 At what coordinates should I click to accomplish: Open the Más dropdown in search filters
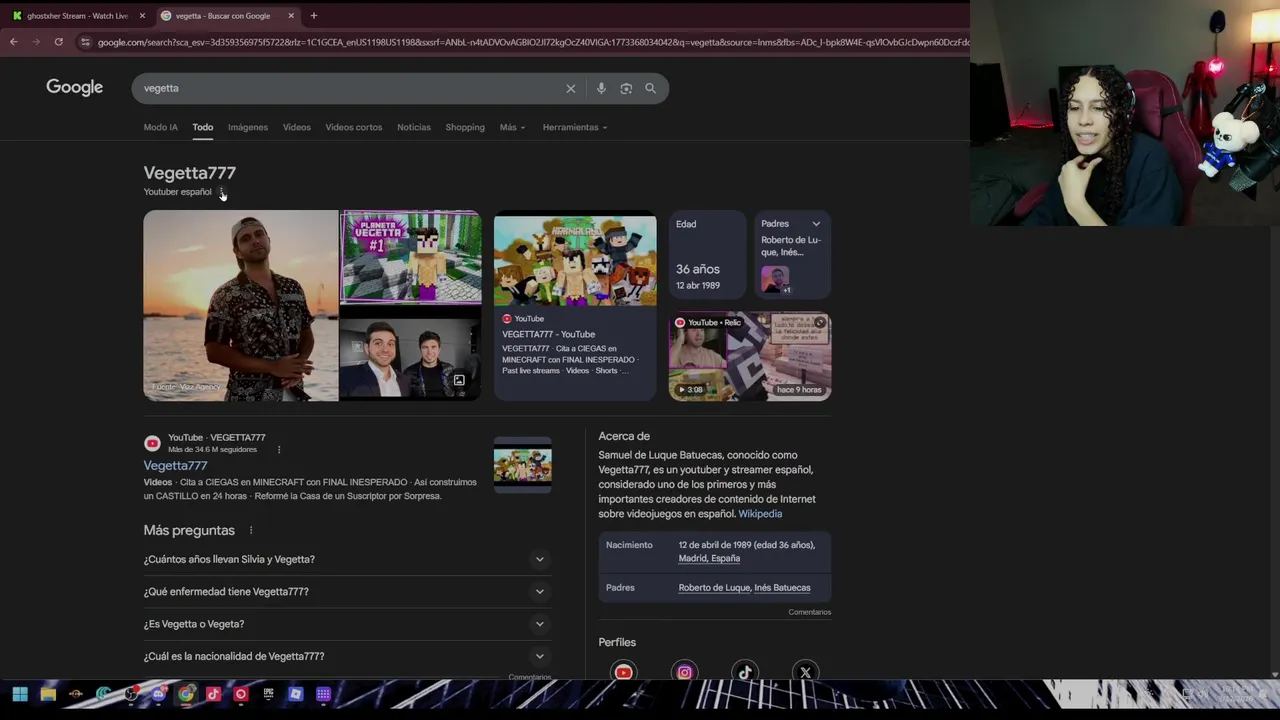(512, 127)
